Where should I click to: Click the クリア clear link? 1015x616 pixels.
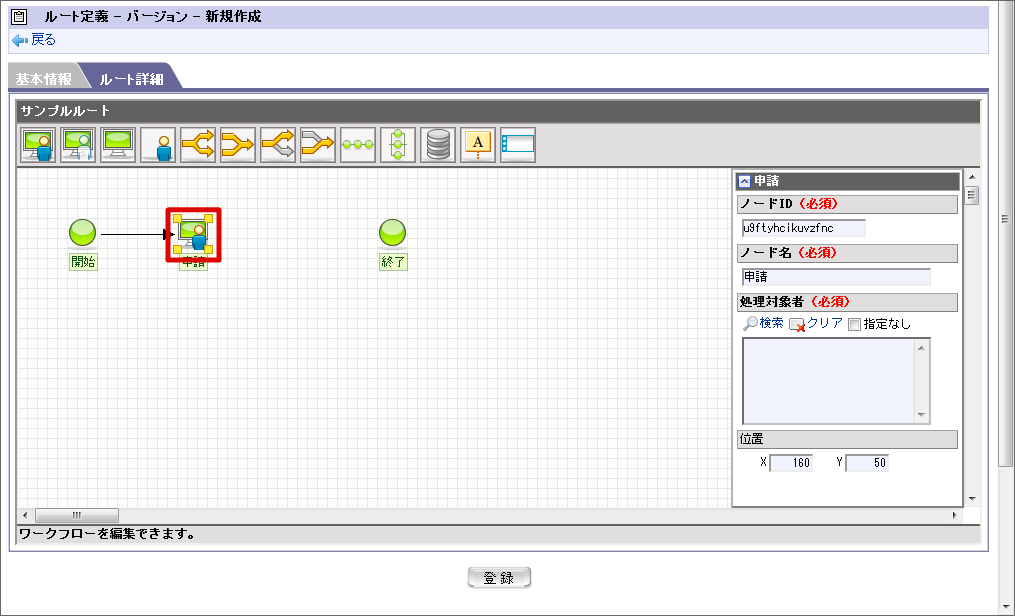pyautogui.click(x=816, y=323)
